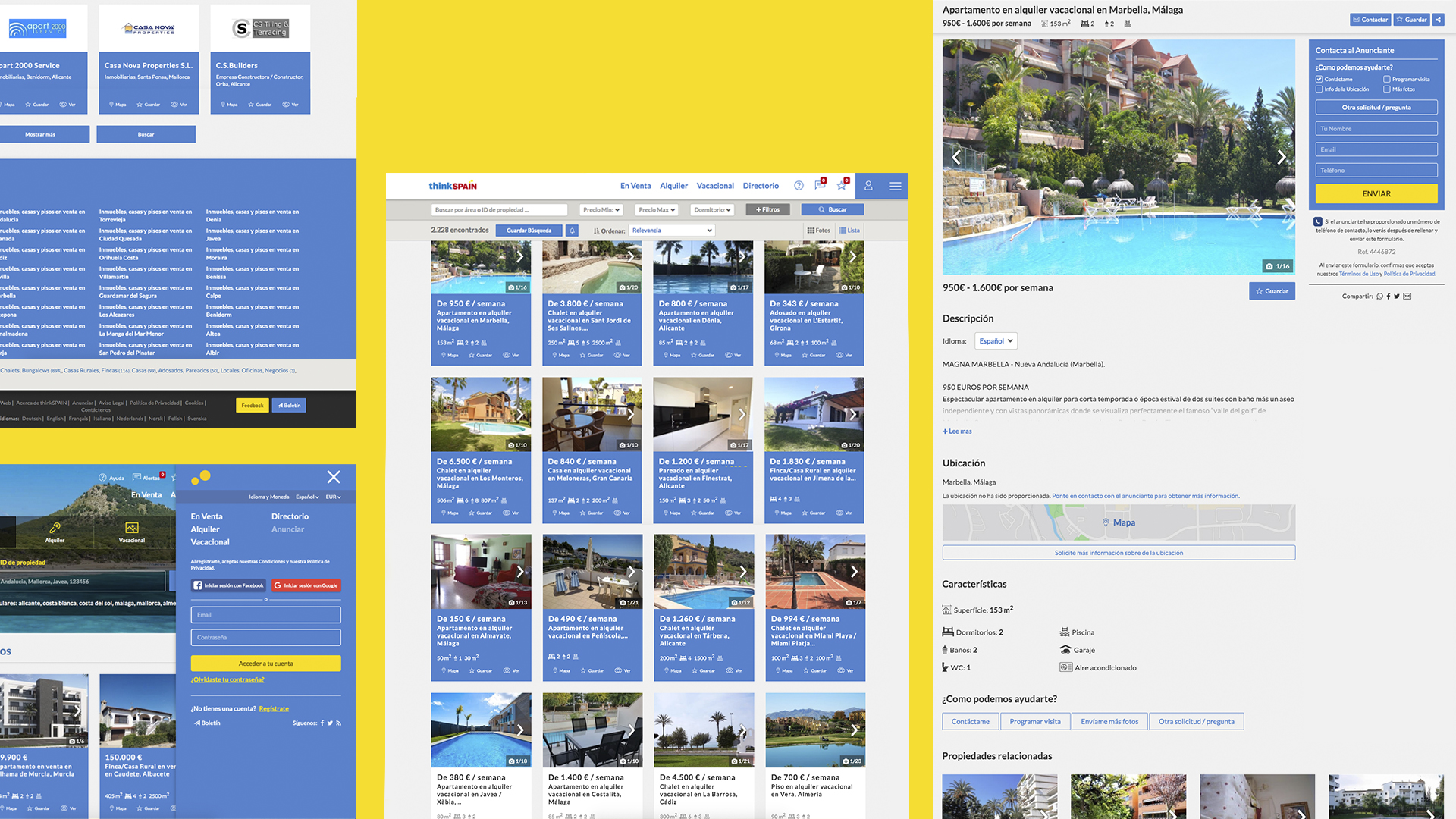This screenshot has height=819, width=1456.
Task: Click the share icon beside the top Guardar button
Action: (1438, 20)
